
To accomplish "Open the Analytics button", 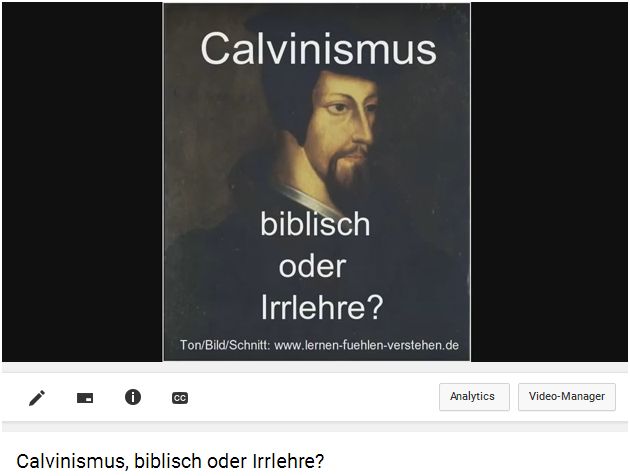I will pos(474,397).
